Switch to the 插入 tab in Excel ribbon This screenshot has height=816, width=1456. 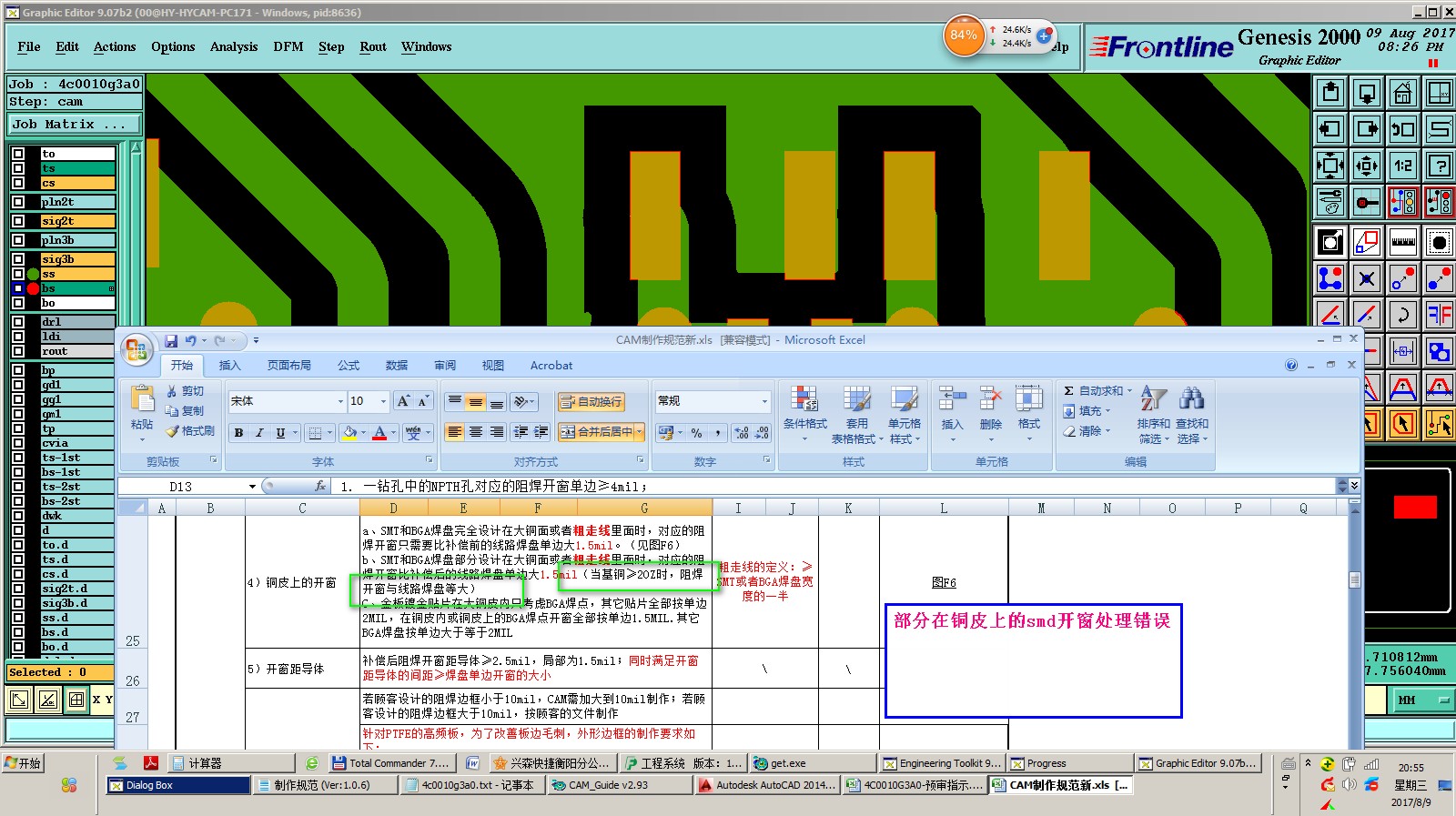point(230,366)
